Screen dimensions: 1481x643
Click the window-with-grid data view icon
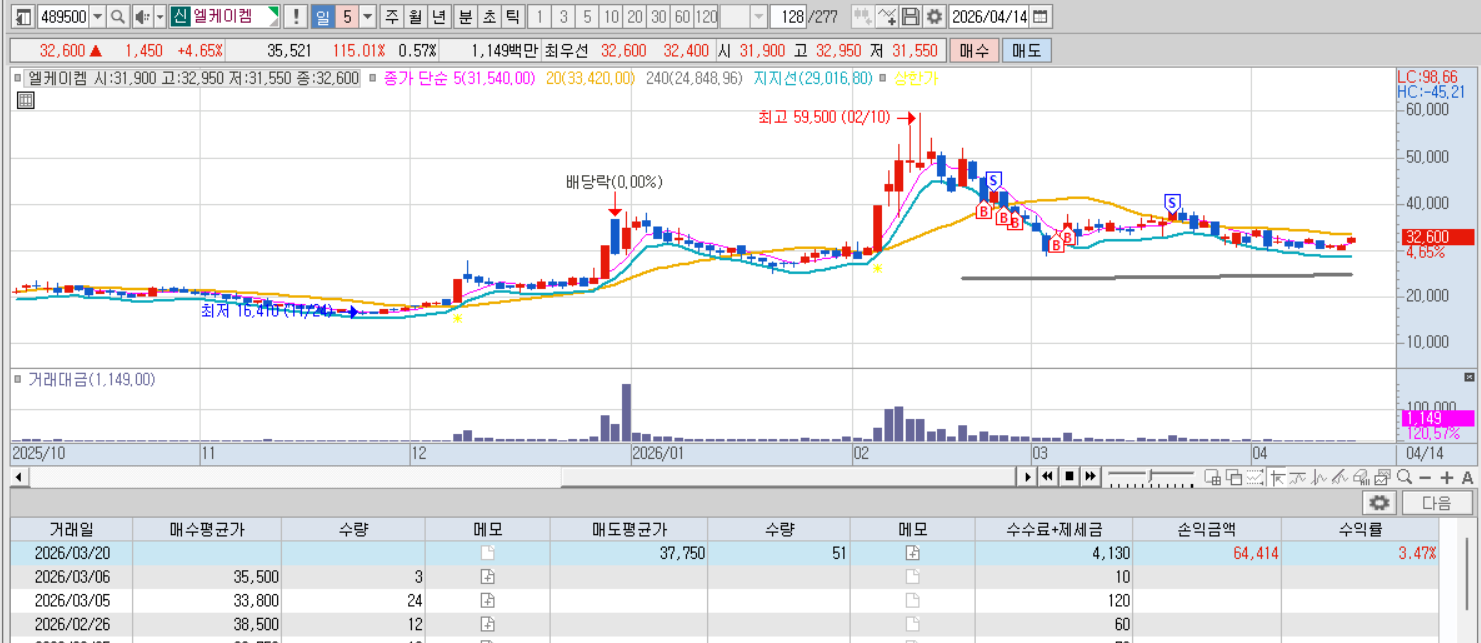click(1213, 477)
